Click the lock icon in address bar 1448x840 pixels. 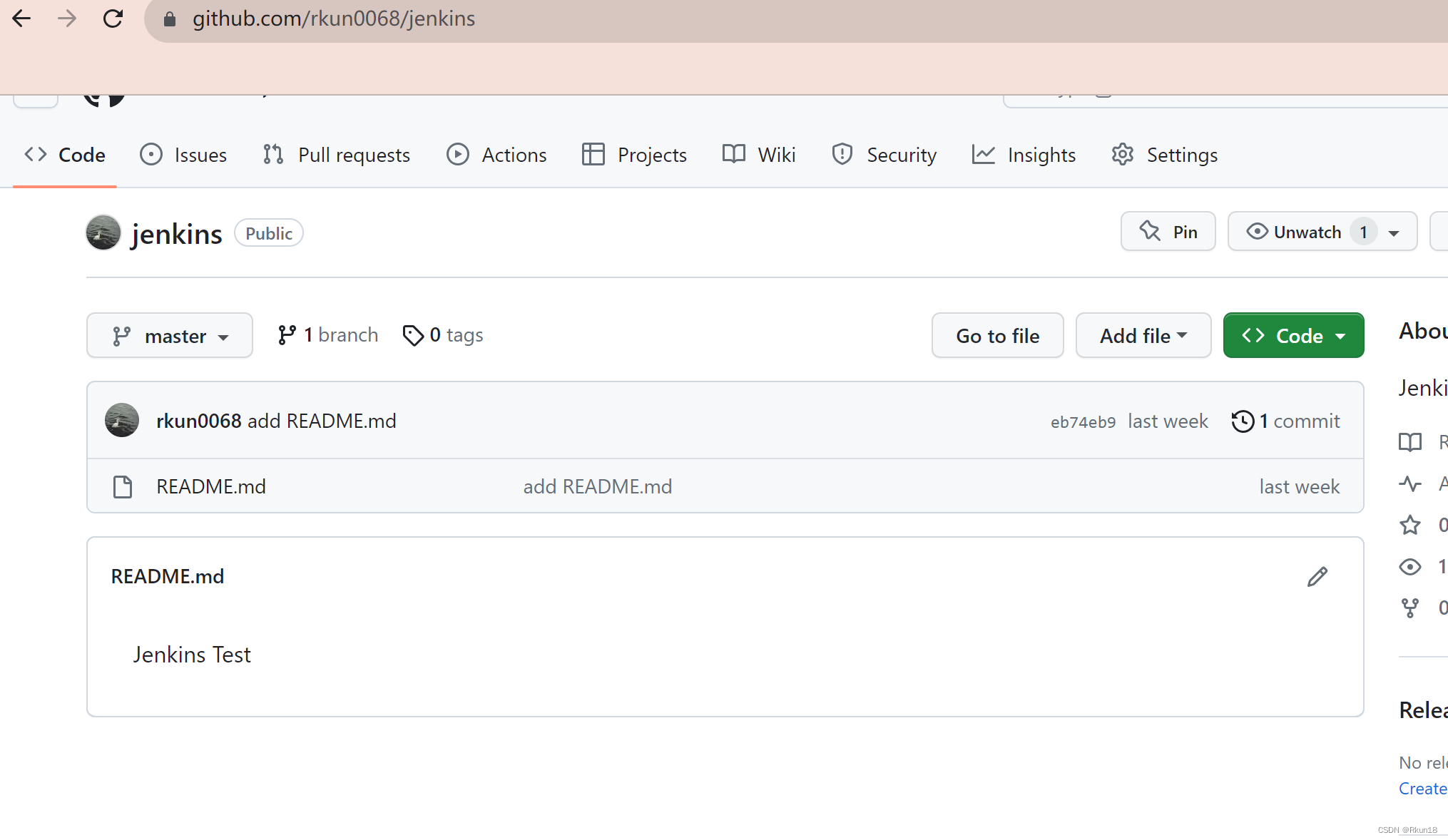pos(170,19)
